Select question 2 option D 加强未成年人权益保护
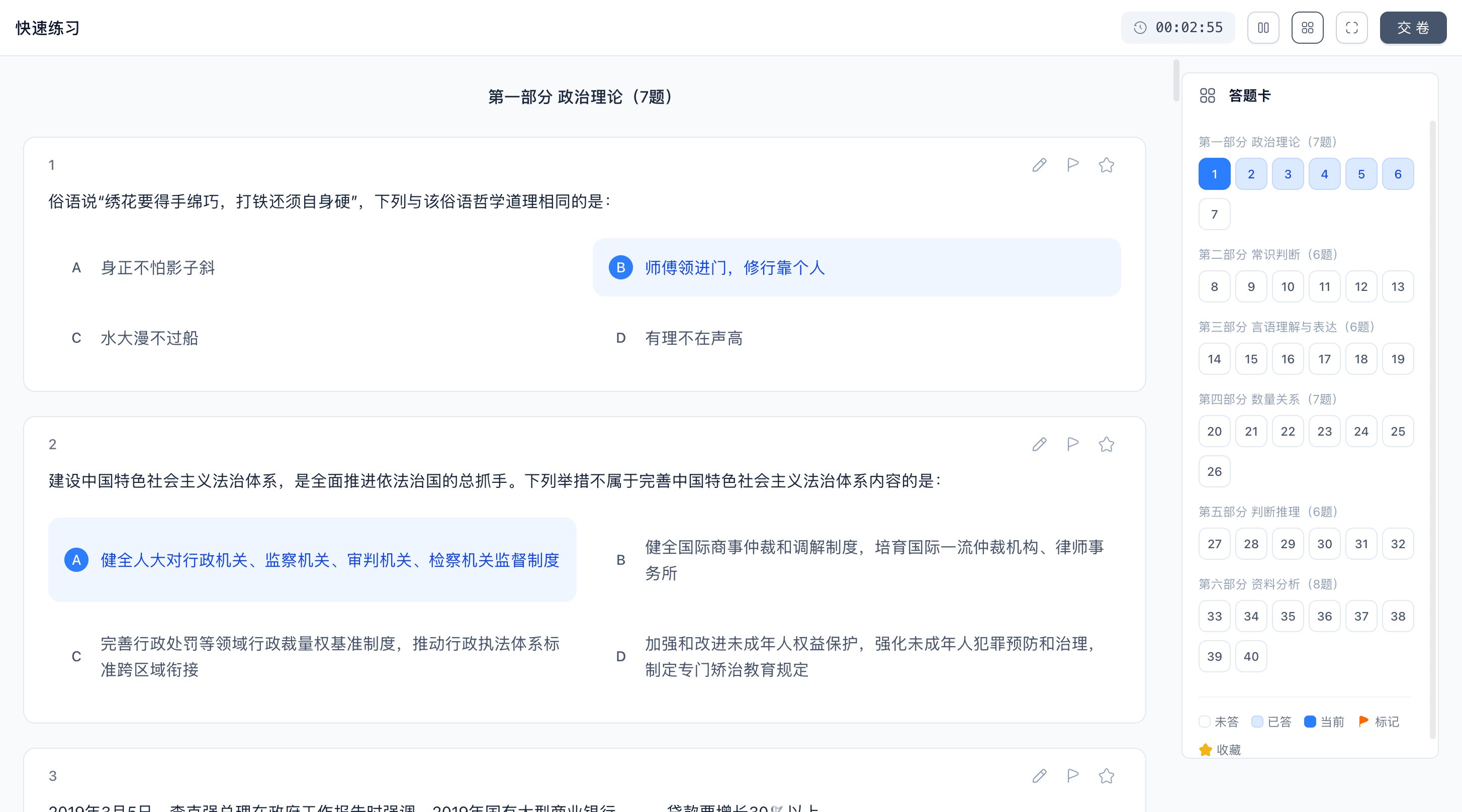This screenshot has height=812, width=1462. [856, 656]
